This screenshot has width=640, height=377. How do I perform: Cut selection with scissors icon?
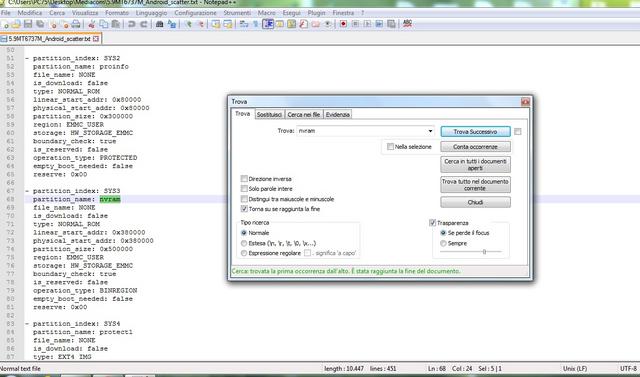91,24
